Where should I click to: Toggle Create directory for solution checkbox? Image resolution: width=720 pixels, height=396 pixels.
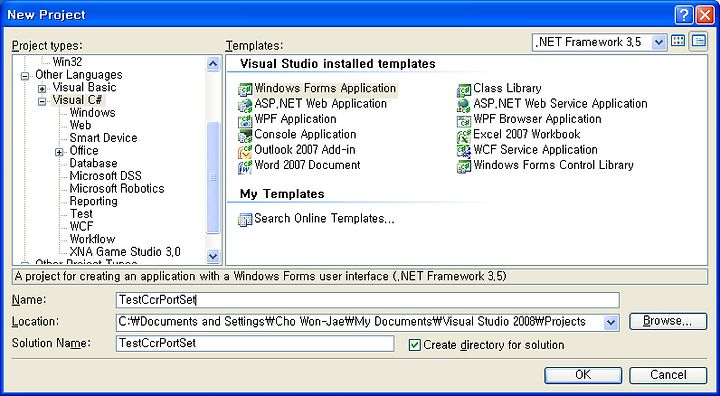(414, 345)
